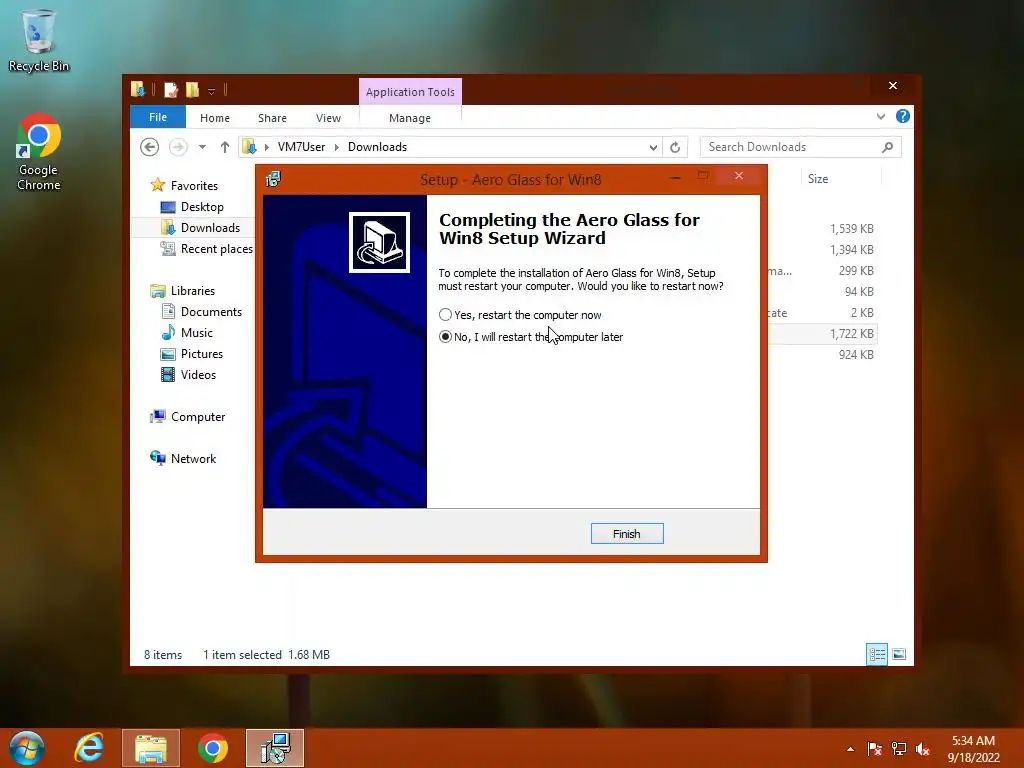The image size is (1024, 768).
Task: Open Explorer Help question mark
Action: point(903,116)
